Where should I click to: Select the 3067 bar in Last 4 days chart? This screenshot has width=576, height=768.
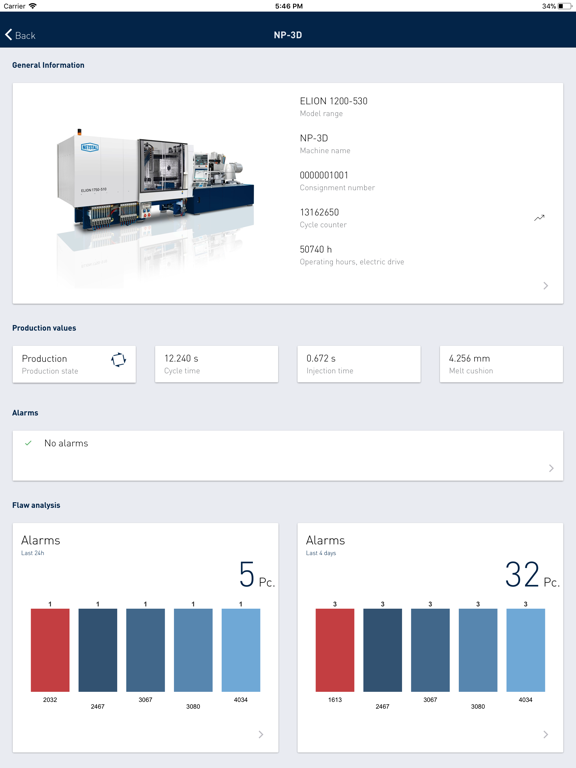[x=430, y=650]
